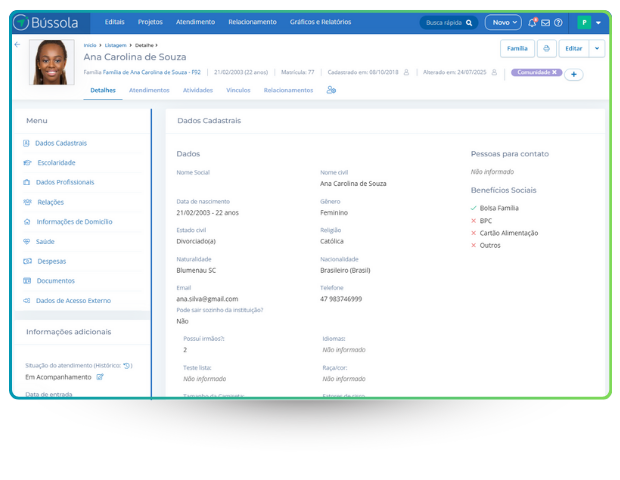
Task: Switch to the Detalhes tab
Action: pos(103,90)
